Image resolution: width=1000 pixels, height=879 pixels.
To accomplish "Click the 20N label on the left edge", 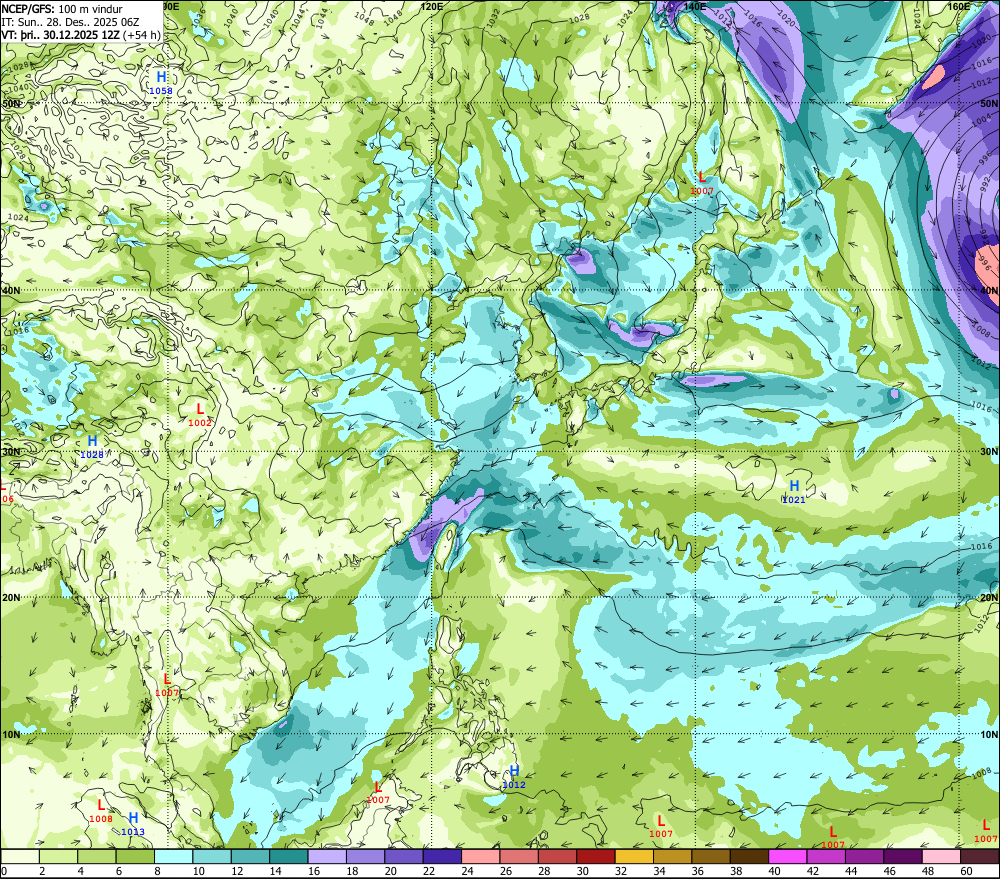I will 11,598.
